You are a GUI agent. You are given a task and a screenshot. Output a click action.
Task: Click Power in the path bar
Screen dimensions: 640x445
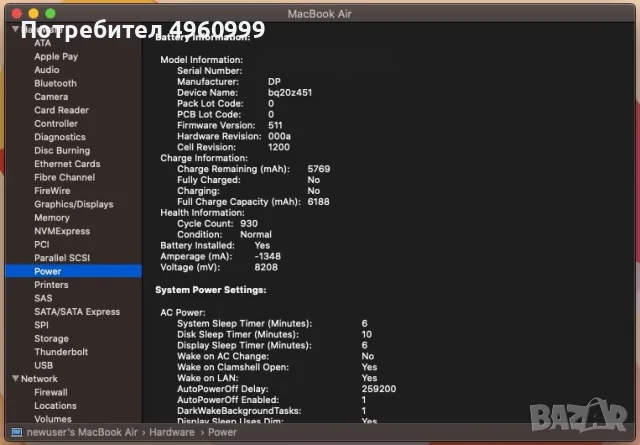tap(222, 432)
